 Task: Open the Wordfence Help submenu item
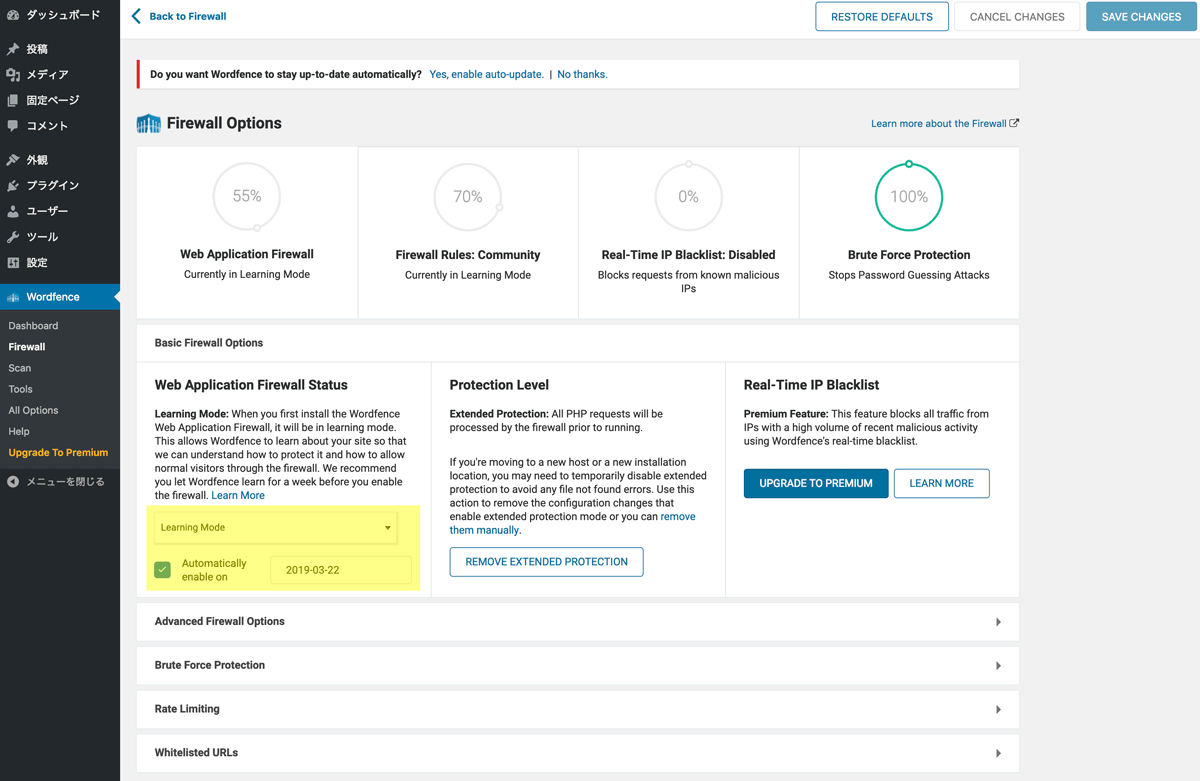click(19, 431)
